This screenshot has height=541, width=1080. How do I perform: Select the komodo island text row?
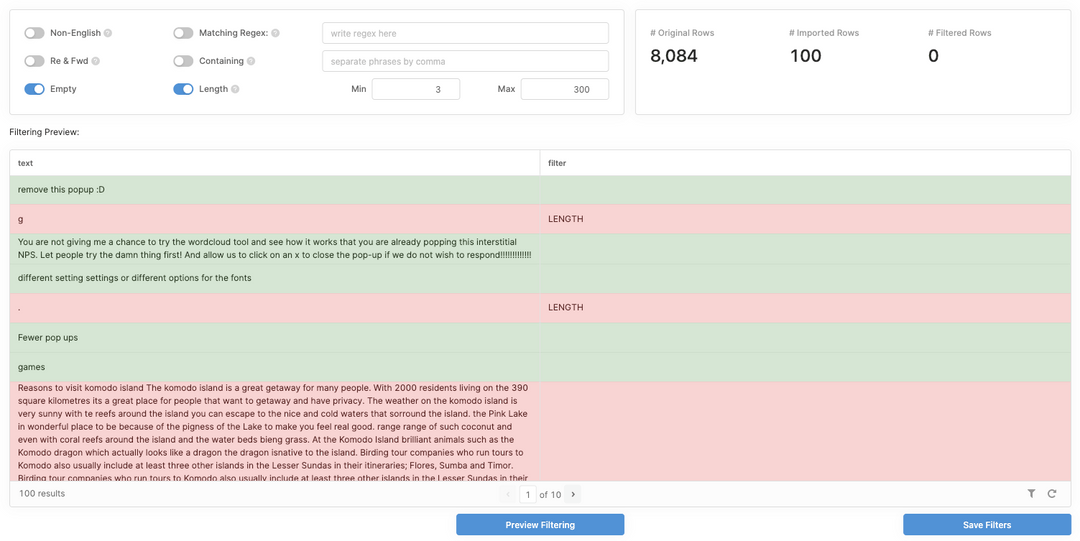(x=540, y=431)
